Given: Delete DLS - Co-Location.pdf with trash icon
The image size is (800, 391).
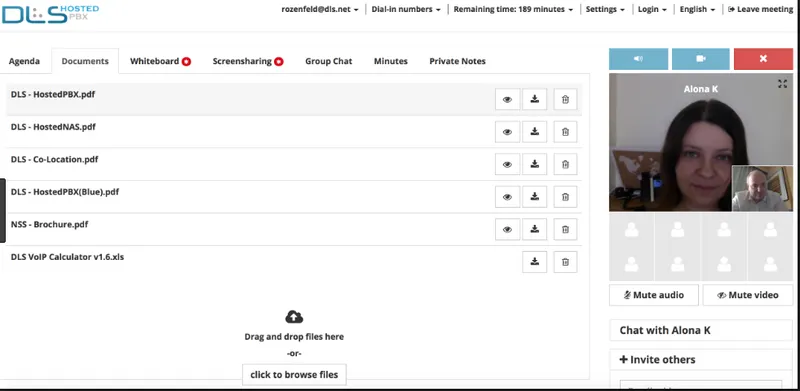Looking at the screenshot, I should tap(565, 164).
